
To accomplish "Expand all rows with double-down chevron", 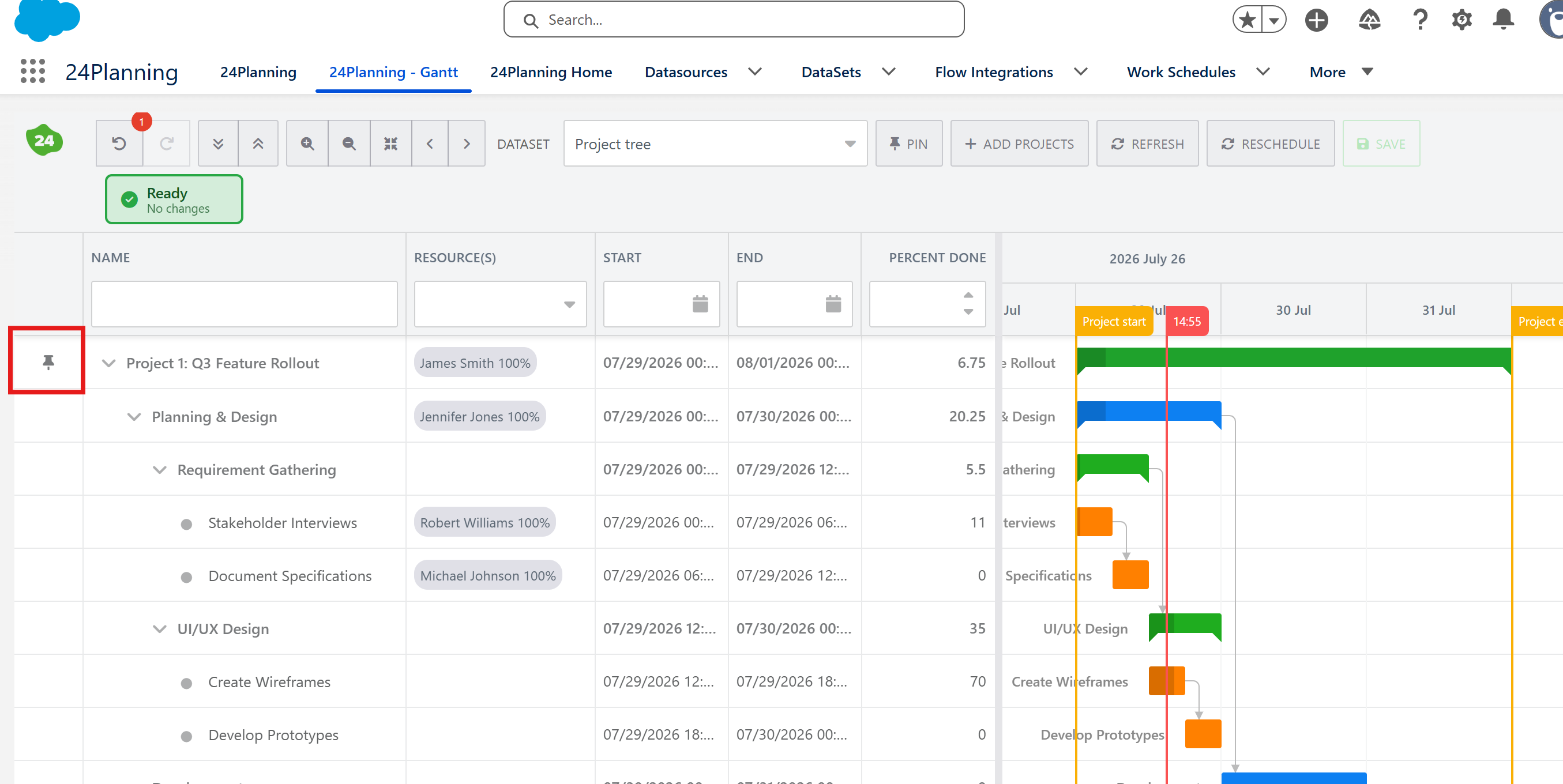I will coord(219,144).
